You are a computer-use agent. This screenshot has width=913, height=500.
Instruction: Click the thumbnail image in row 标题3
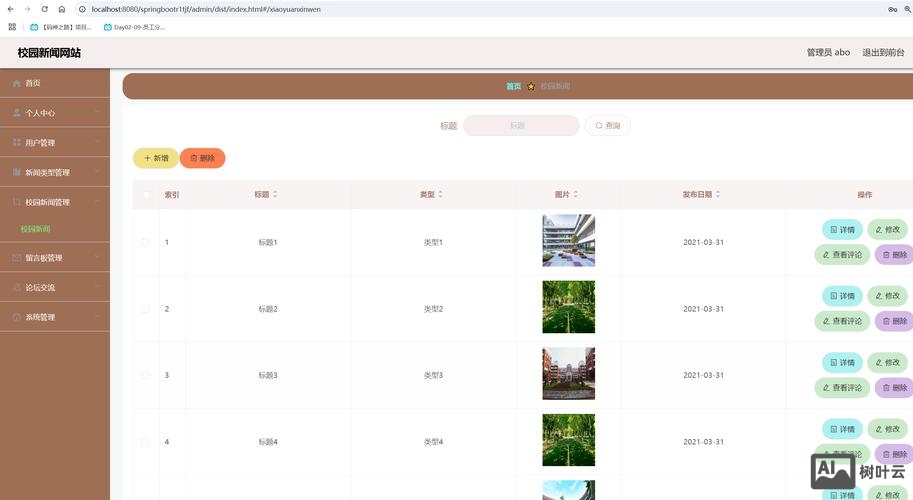[568, 373]
